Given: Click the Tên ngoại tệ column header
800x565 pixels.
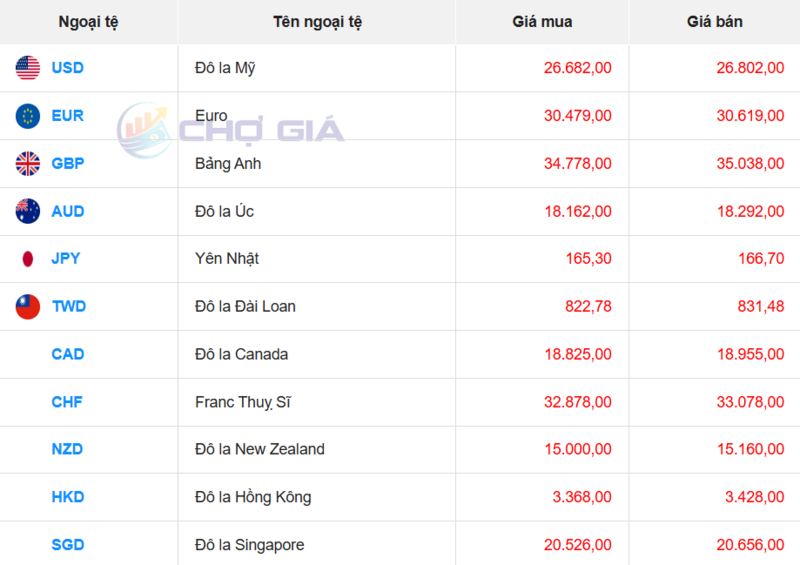Looking at the screenshot, I should click(x=317, y=22).
